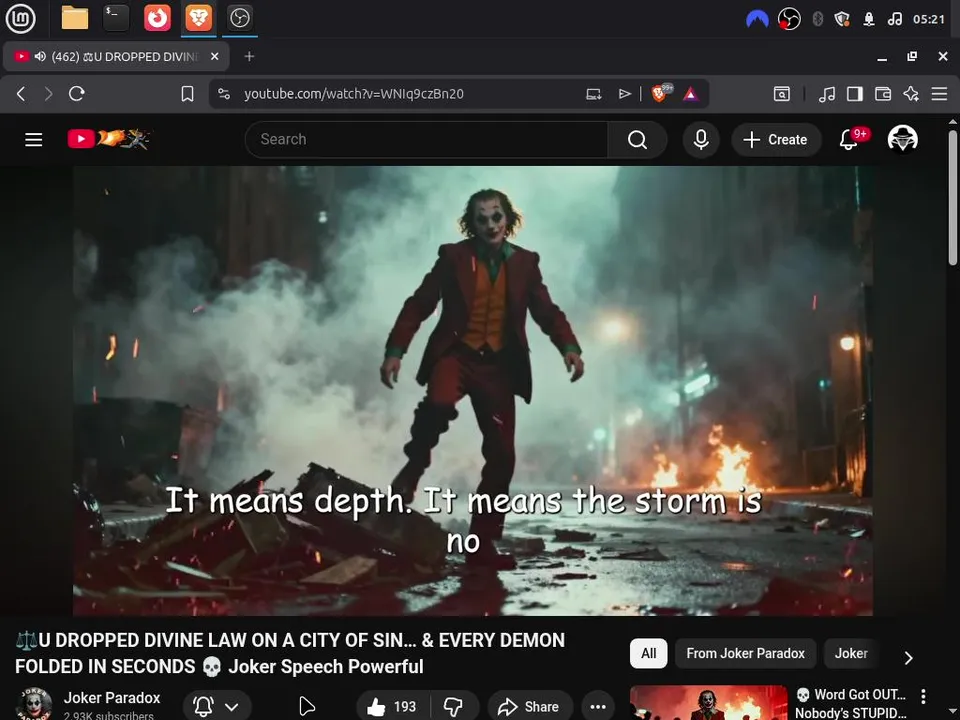The image size is (960, 720).
Task: Open the YouTube guide menu
Action: point(34,140)
